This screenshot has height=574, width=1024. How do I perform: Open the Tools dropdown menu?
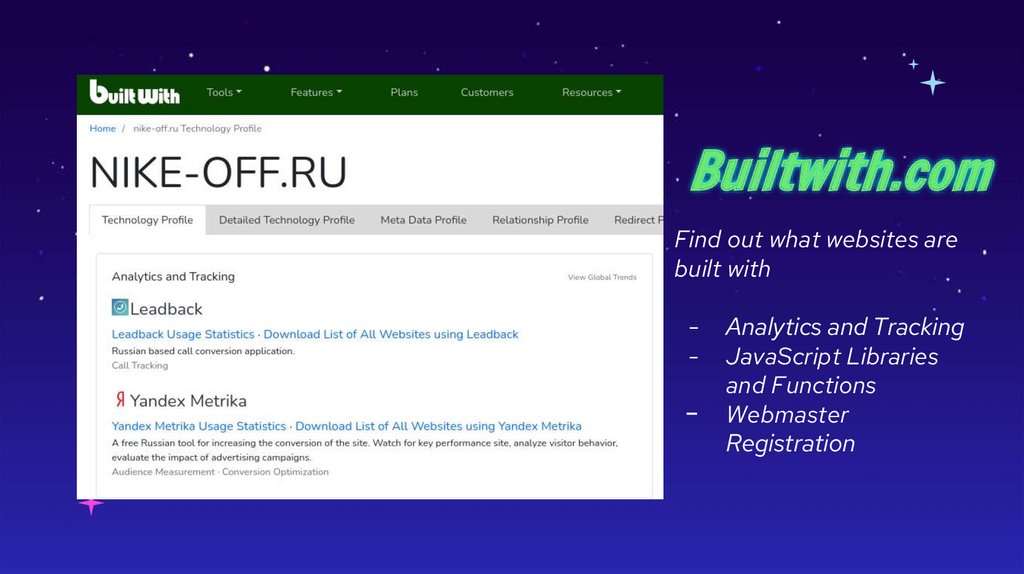pyautogui.click(x=224, y=92)
